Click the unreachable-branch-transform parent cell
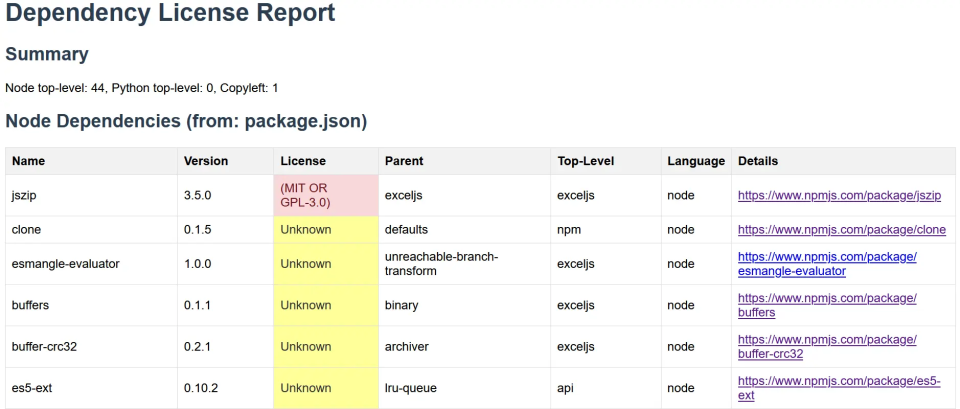Viewport: 960px width, 409px height. 441,264
